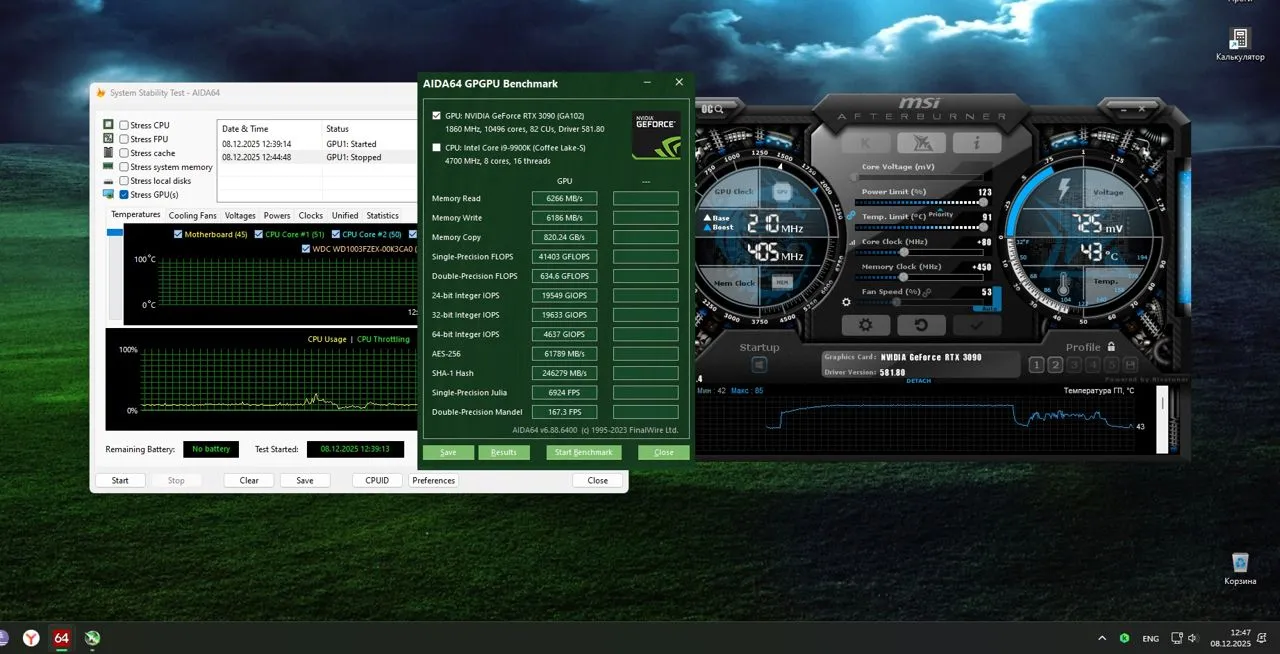Click the MEM chip icon on clock gauge
Image resolution: width=1280 pixels, height=654 pixels.
click(x=781, y=283)
